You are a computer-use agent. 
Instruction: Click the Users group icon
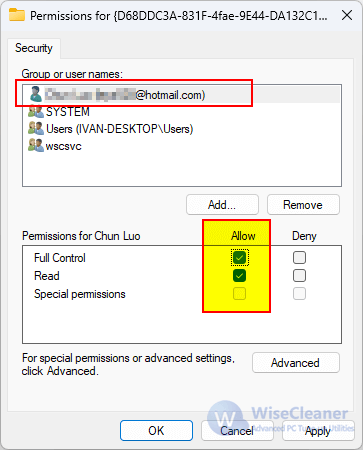tap(36, 129)
